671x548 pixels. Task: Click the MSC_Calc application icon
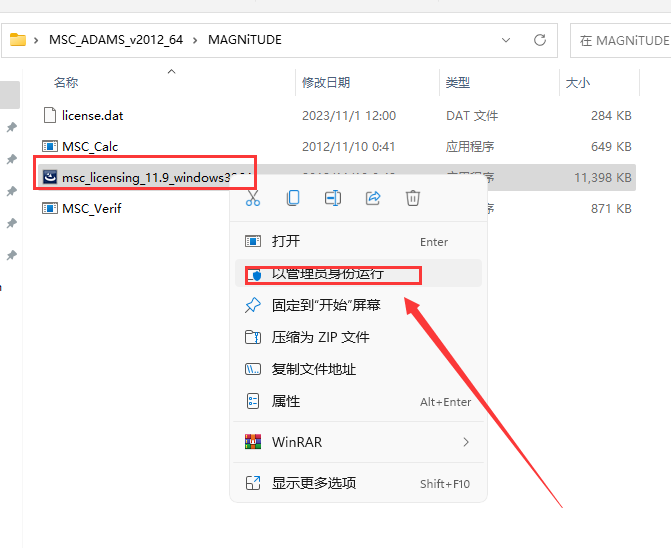tap(50, 147)
